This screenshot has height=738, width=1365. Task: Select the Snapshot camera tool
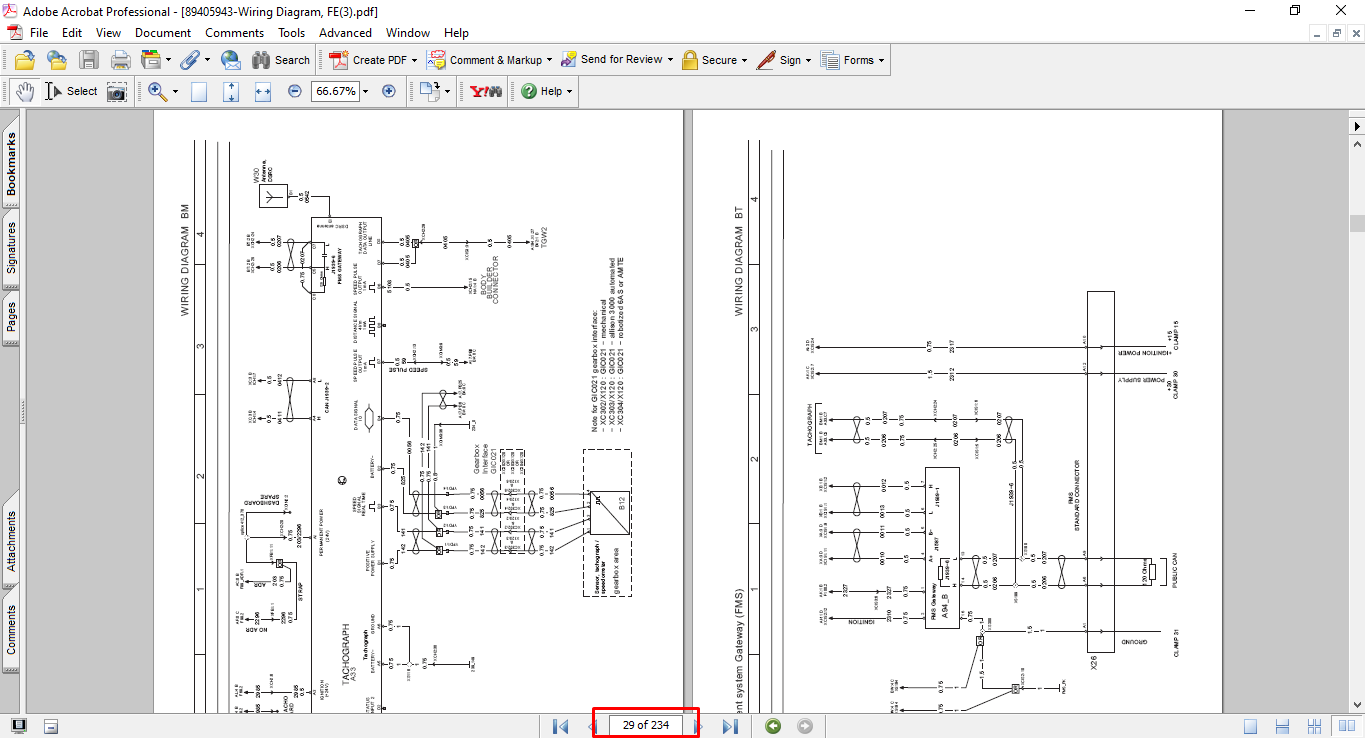117,91
